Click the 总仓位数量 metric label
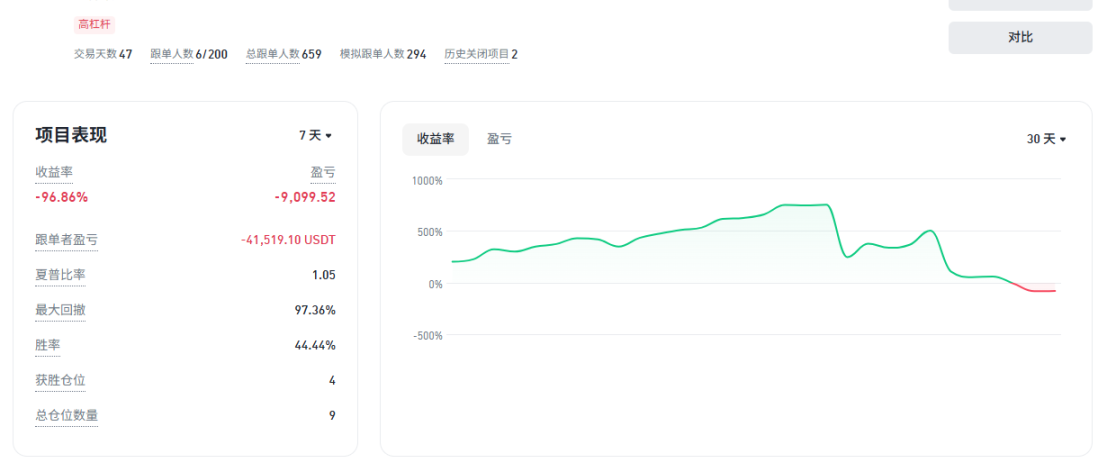 (67, 416)
